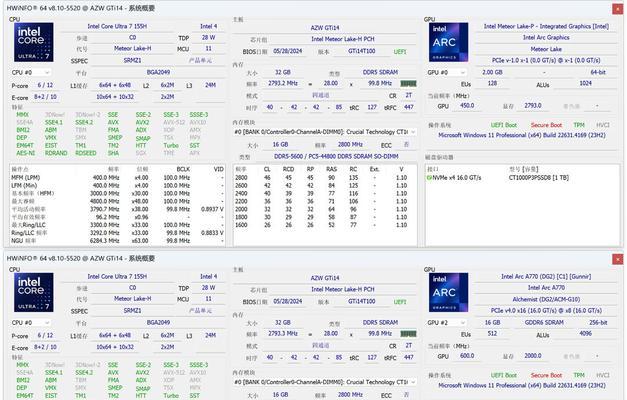Screen dimensions: 627x400
Task: Click the green memory chip icon near 2793.3 MHz
Action: coord(408,334)
